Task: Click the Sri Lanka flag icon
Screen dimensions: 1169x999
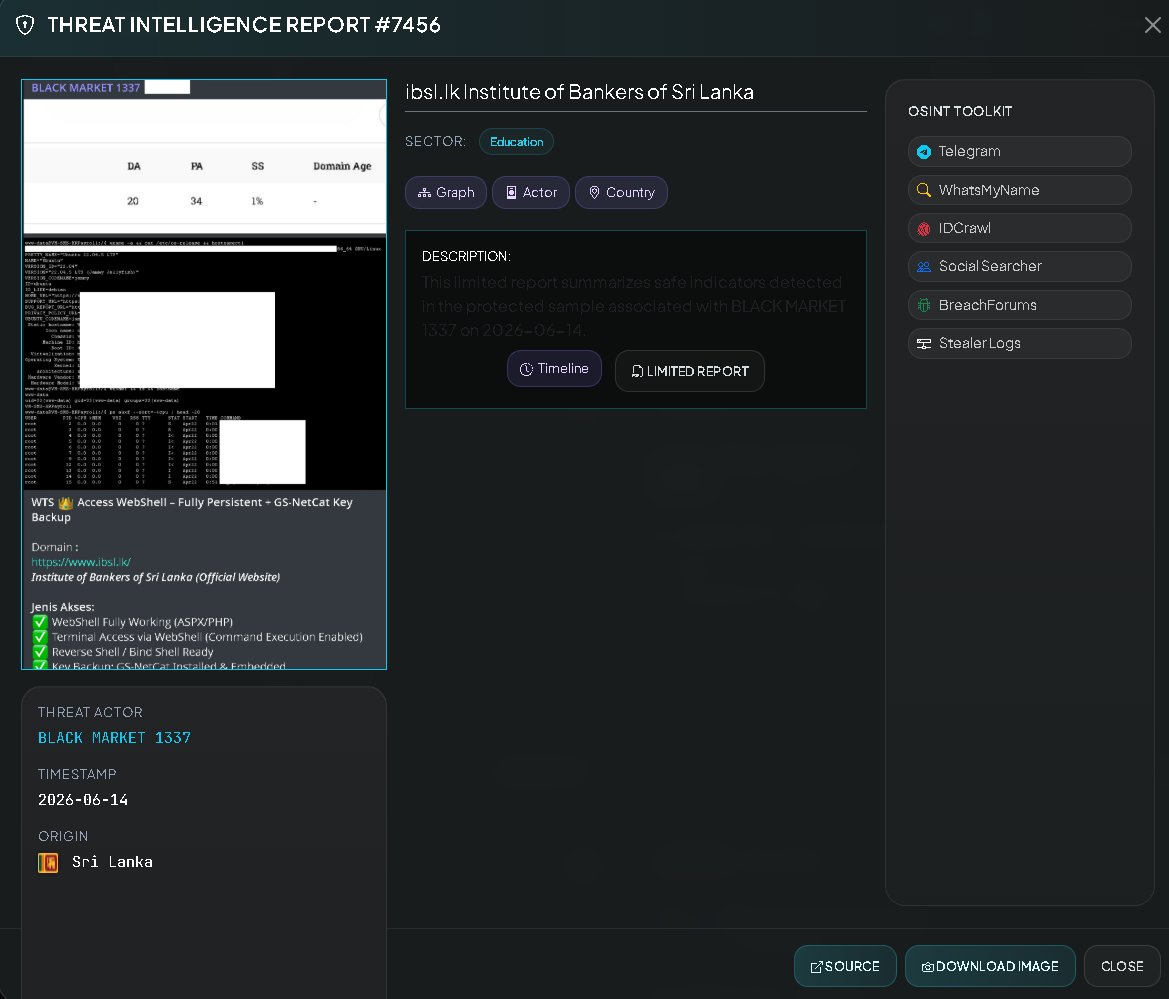Action: [48, 863]
